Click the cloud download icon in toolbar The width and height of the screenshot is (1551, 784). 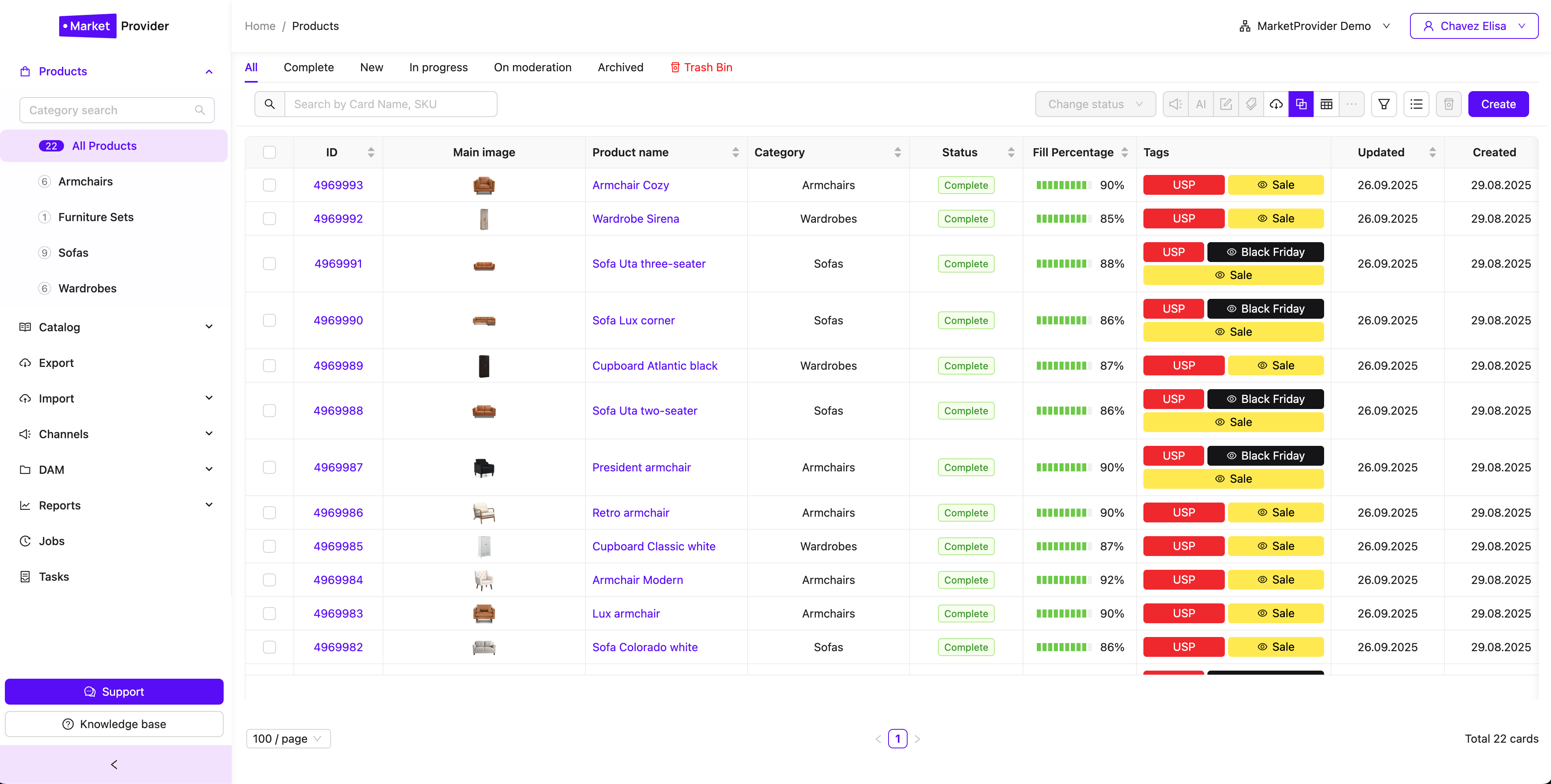tap(1276, 104)
